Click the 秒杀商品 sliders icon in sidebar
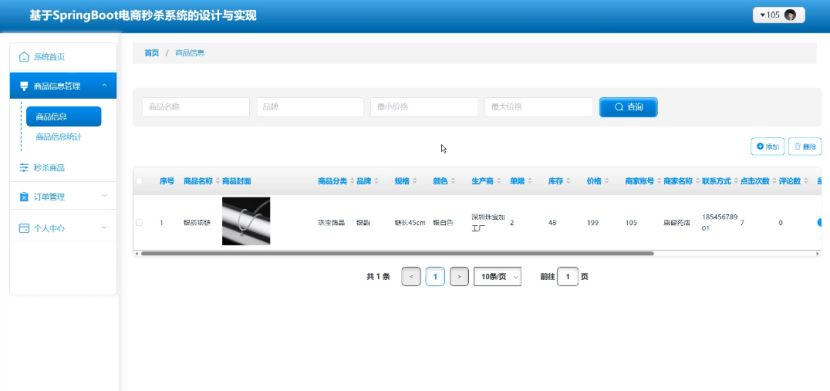This screenshot has width=830, height=391. 24,168
